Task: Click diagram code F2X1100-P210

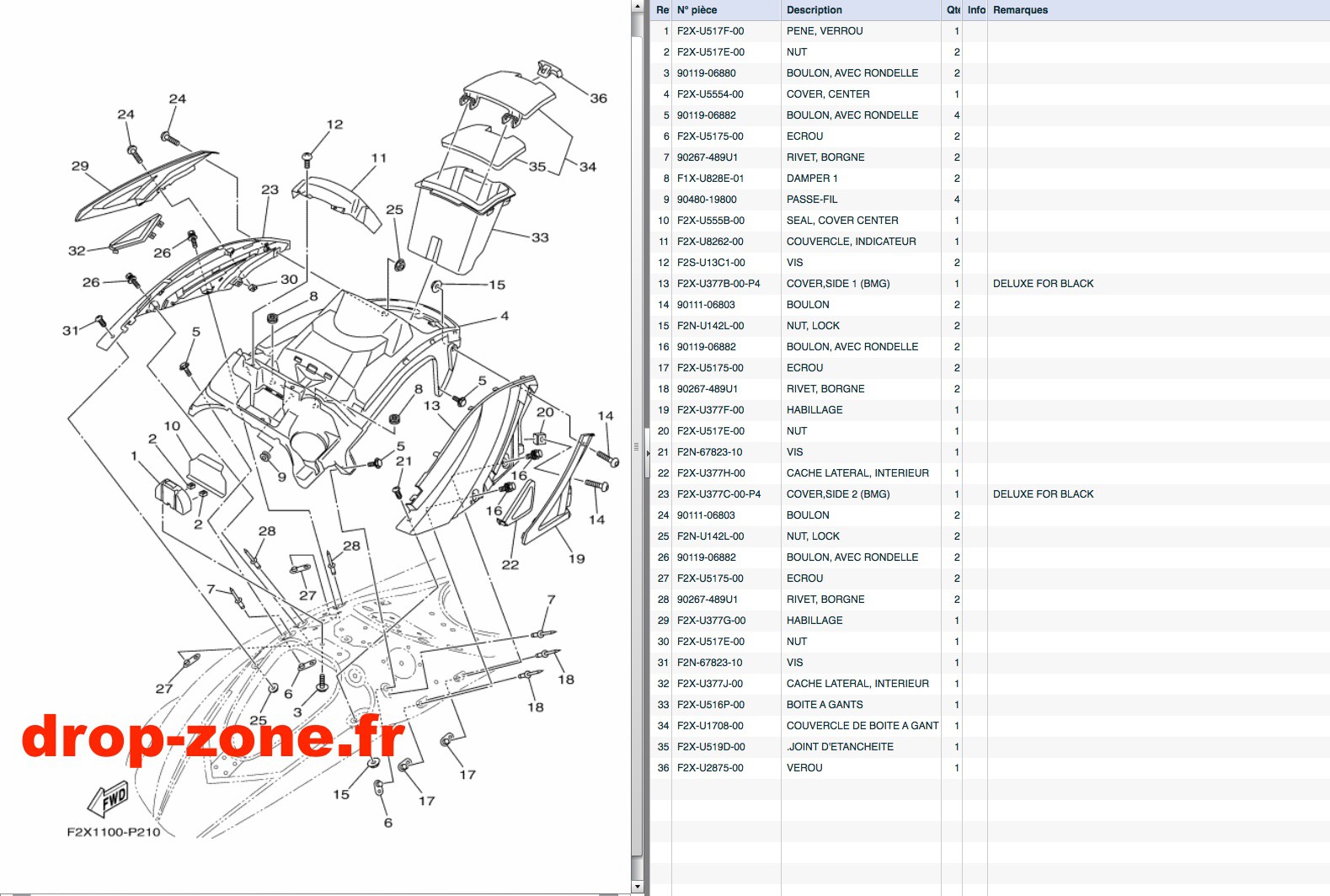Action: [114, 832]
